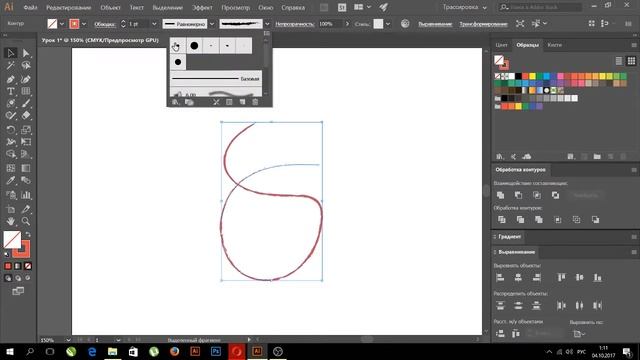Open the zoom level 150% dropdown
Screen dimensions: 640x360
[68, 340]
